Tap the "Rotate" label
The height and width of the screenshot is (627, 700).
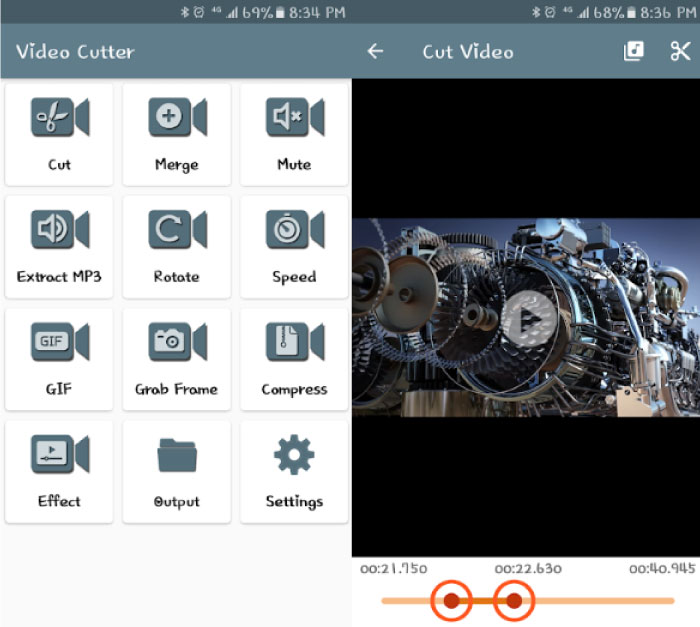coord(176,277)
